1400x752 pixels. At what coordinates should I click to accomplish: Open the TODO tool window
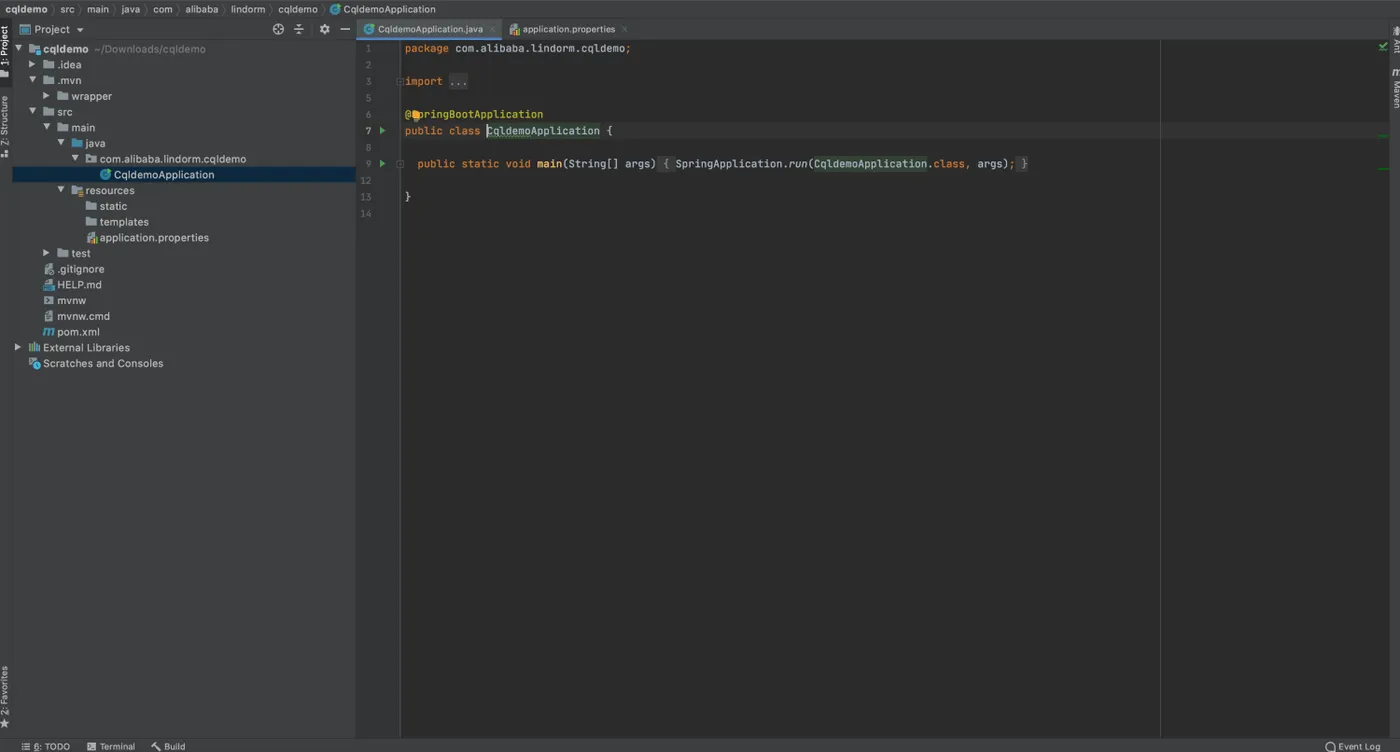point(46,746)
